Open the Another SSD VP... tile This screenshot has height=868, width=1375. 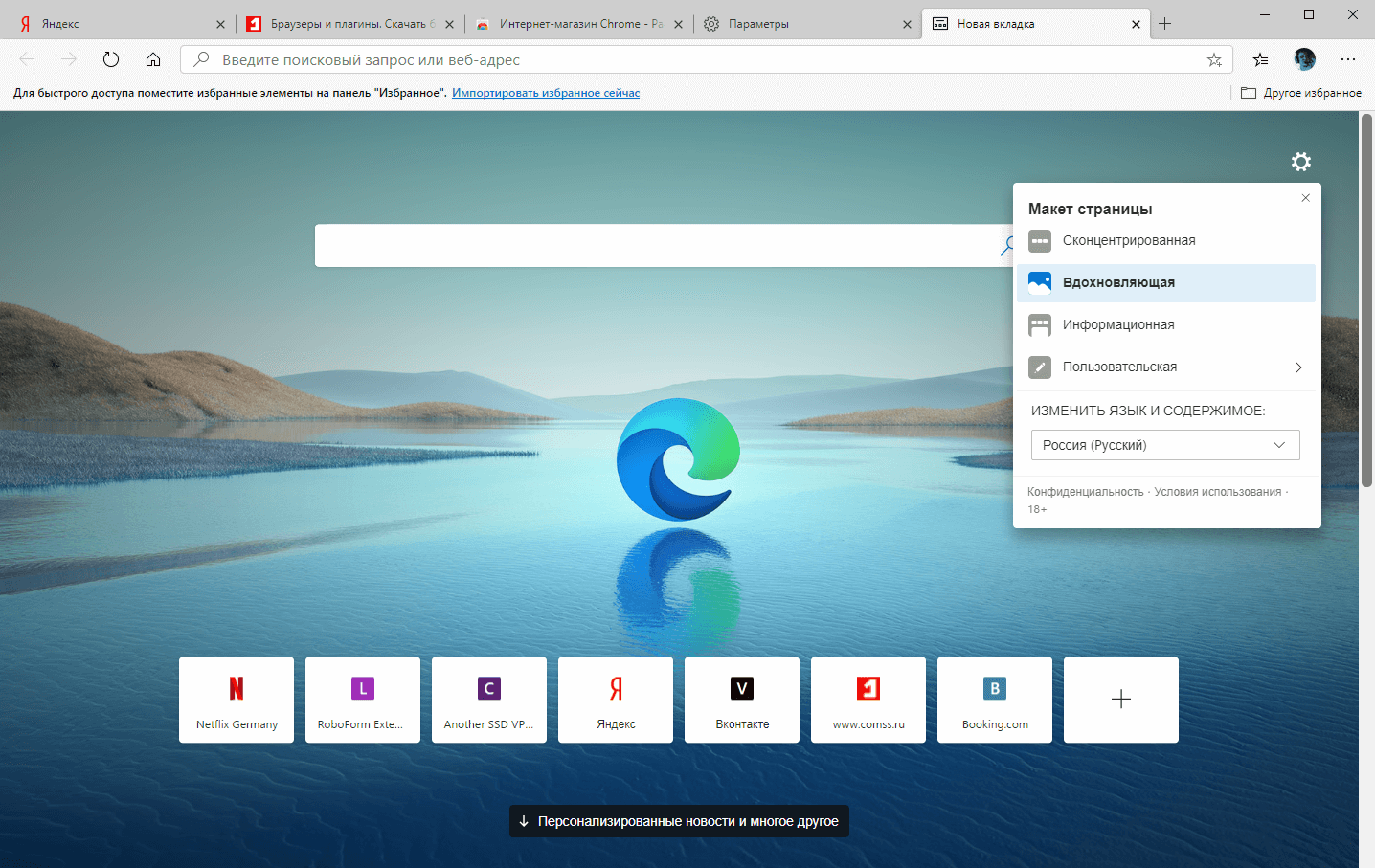click(x=489, y=700)
